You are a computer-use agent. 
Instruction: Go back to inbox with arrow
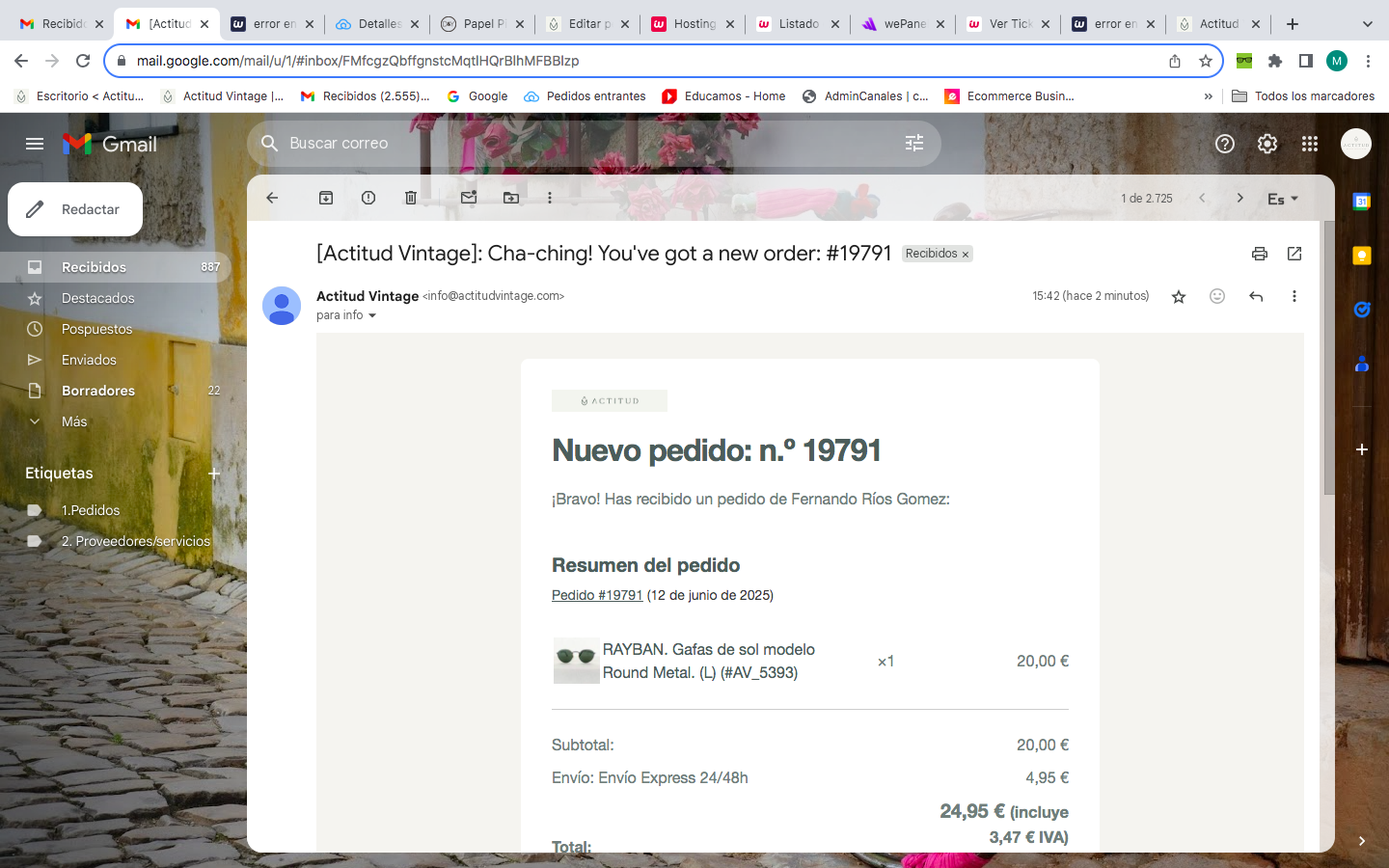(272, 198)
